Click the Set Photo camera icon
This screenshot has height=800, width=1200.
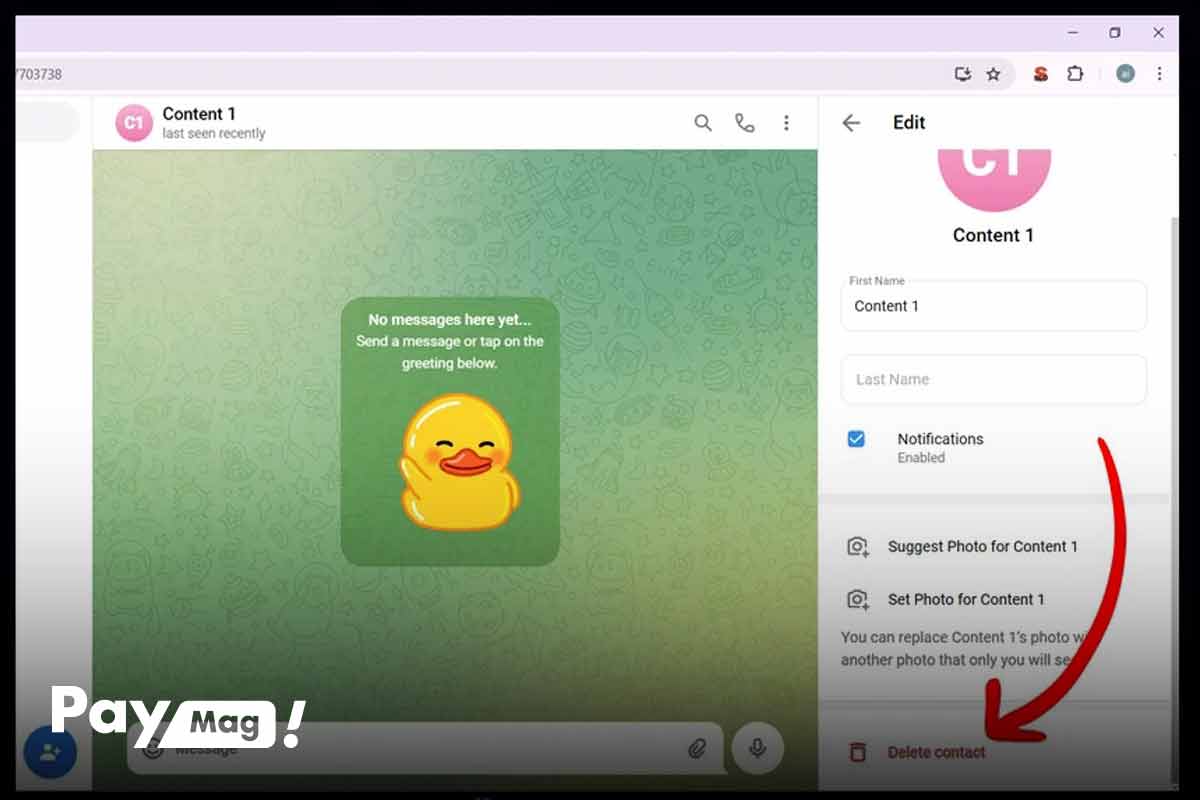point(857,600)
